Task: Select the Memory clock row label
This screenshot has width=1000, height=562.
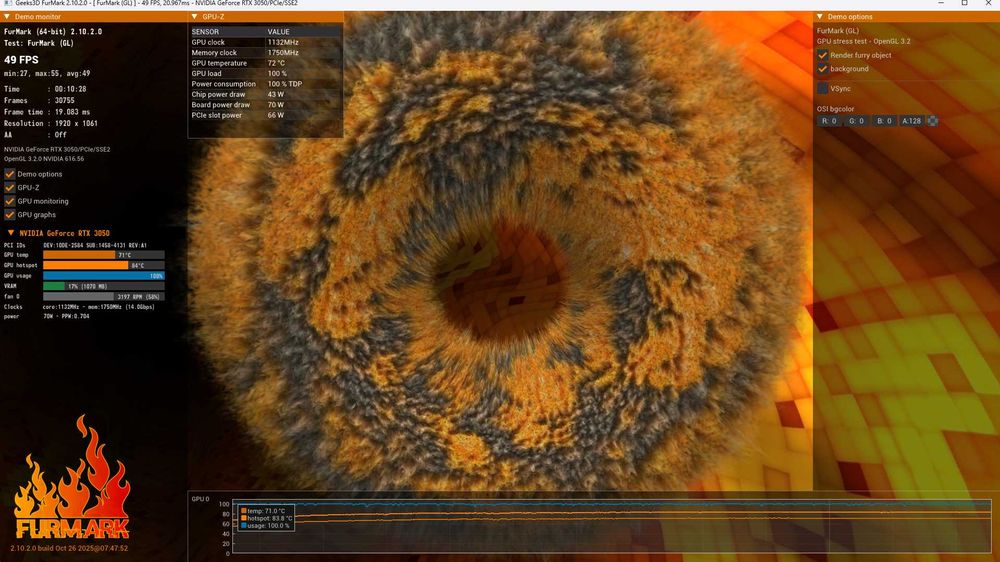Action: [214, 52]
